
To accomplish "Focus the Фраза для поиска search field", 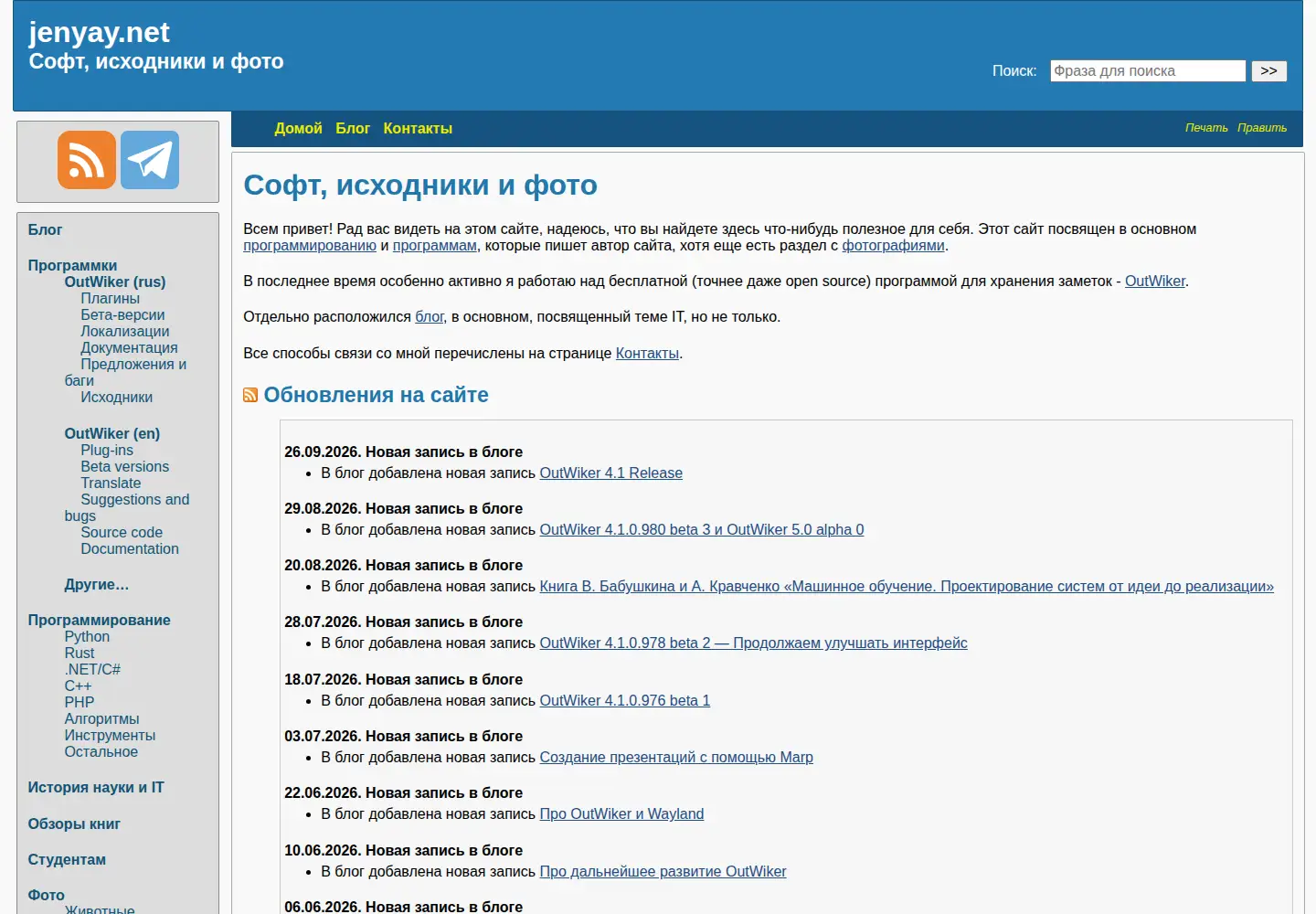I will (x=1148, y=71).
